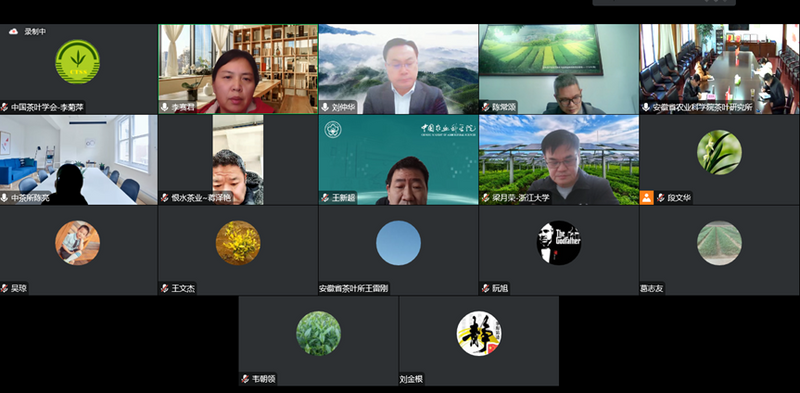Click the name label 段文华
Image resolution: width=800 pixels, height=393 pixels.
tap(680, 198)
